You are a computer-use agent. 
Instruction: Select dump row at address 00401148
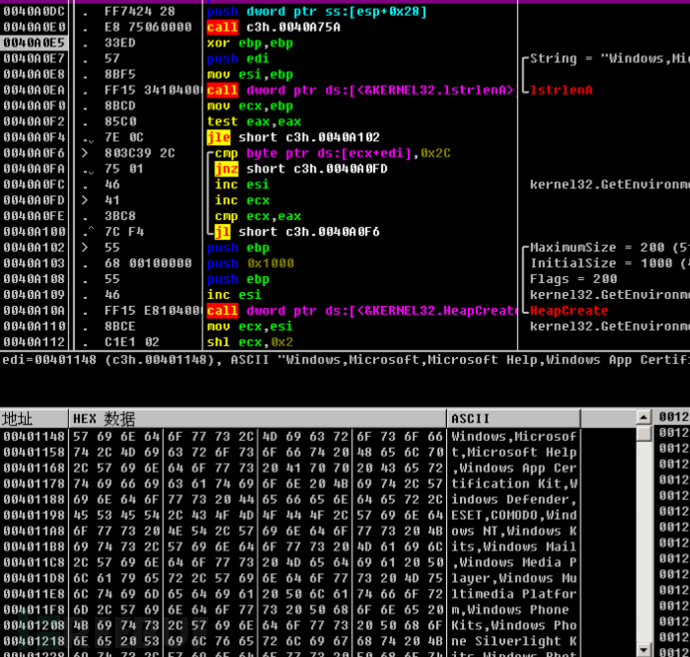point(34,437)
